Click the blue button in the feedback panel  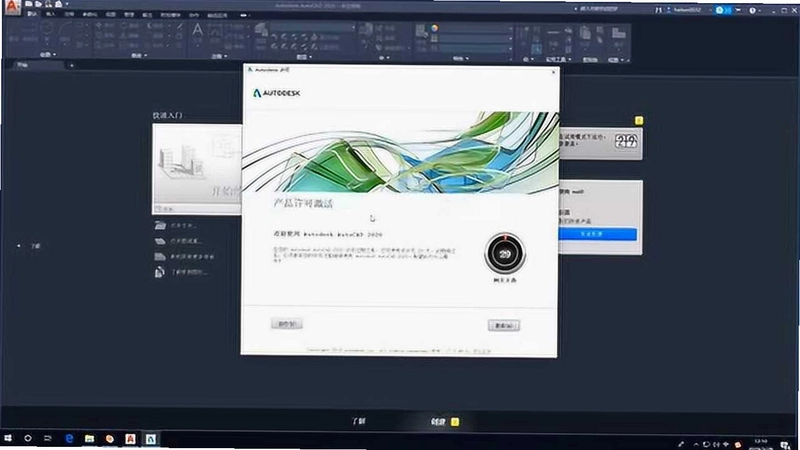(597, 234)
